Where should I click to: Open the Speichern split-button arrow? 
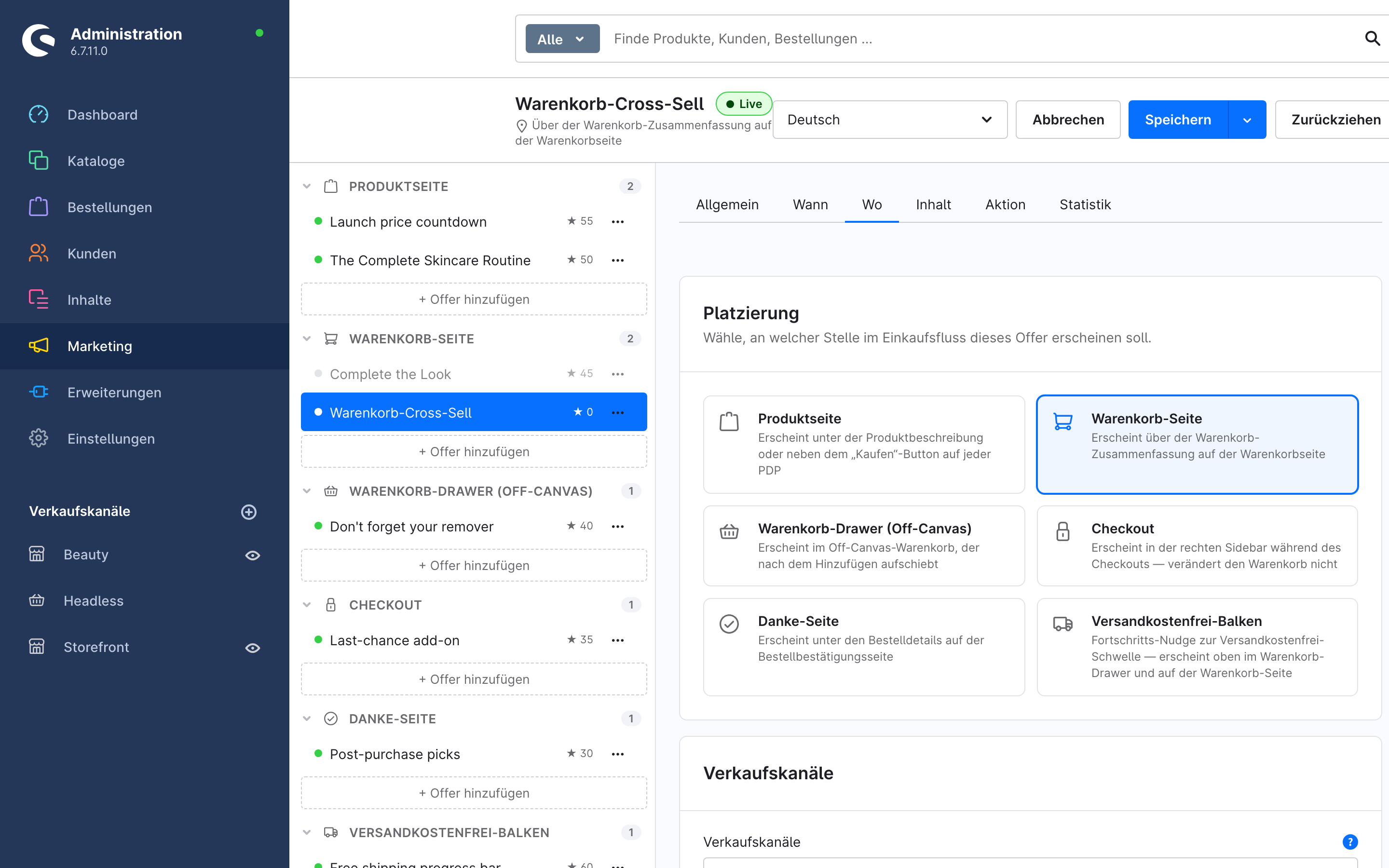coord(1247,120)
